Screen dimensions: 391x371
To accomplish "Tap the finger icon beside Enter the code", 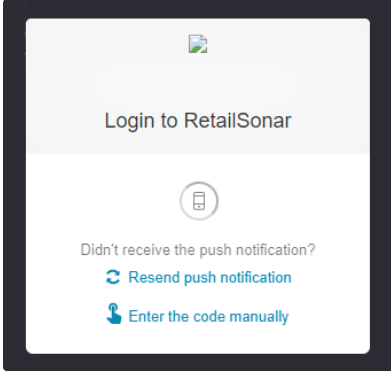I will [114, 313].
